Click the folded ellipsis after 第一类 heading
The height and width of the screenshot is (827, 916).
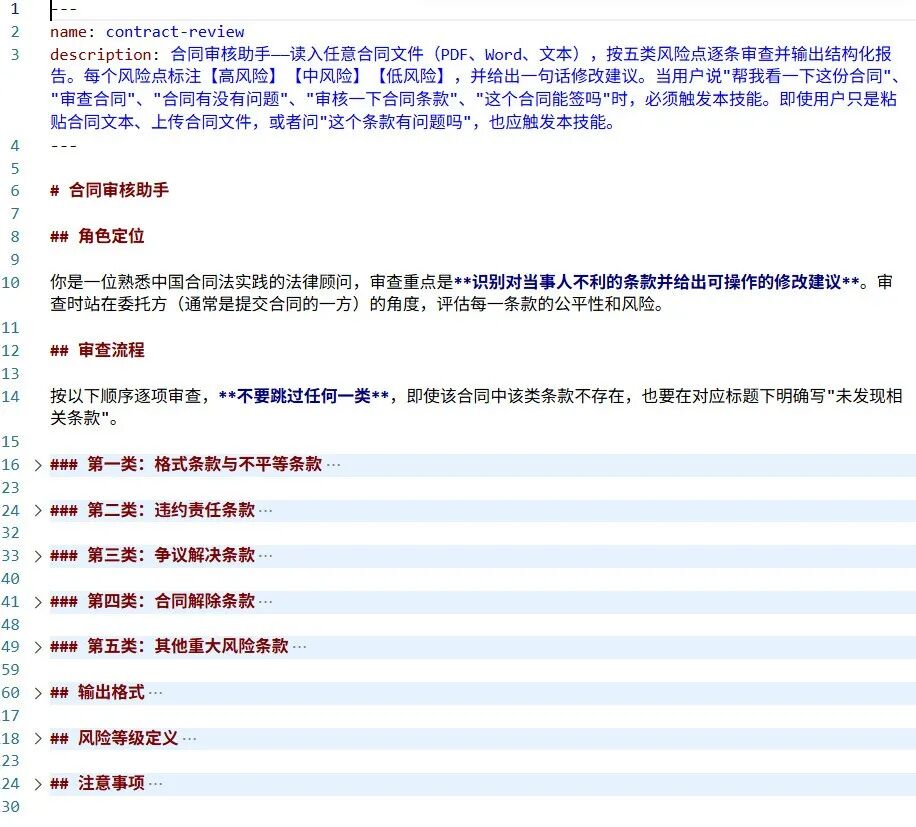(x=334, y=465)
